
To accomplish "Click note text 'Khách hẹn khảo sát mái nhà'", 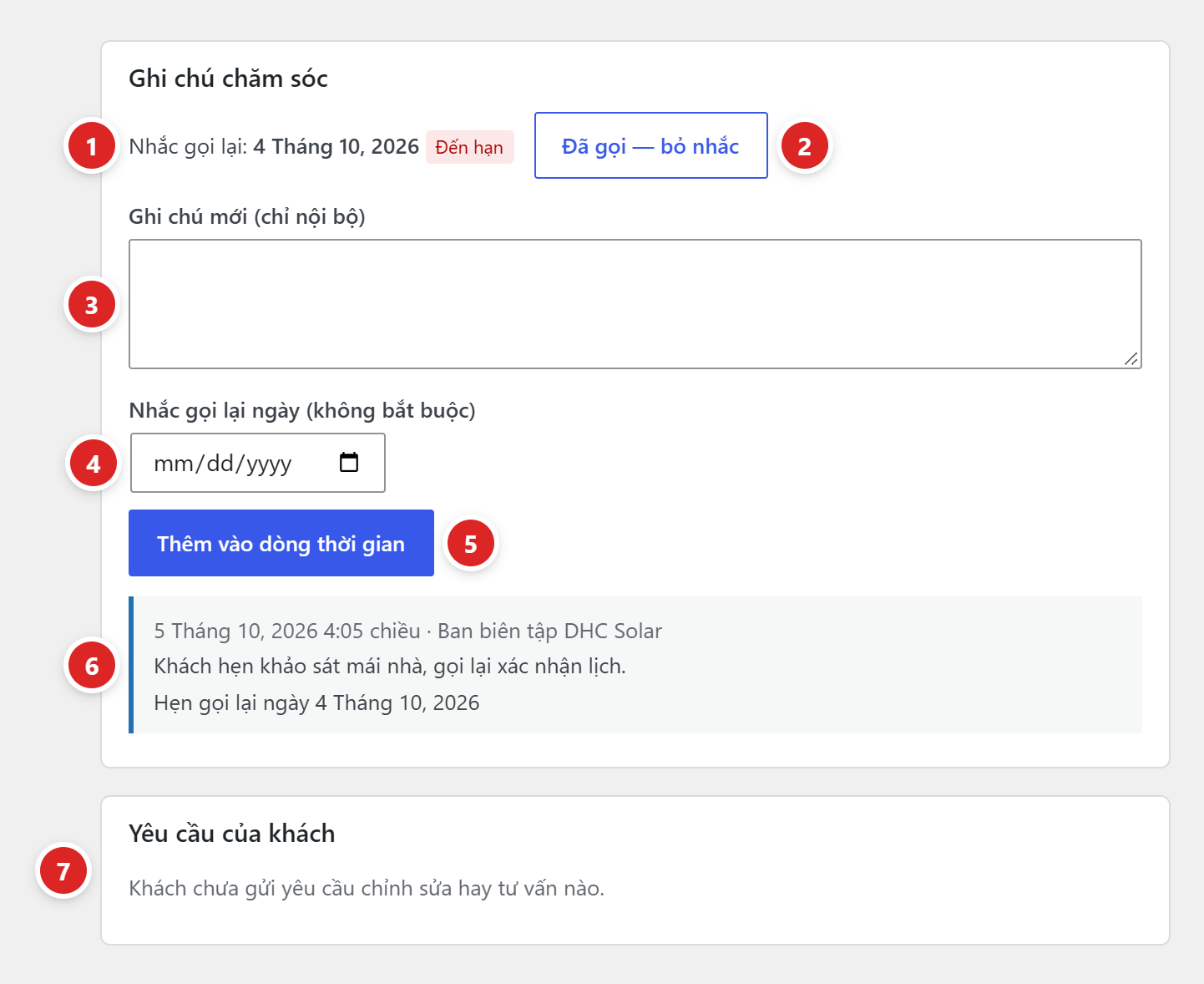I will tap(290, 667).
